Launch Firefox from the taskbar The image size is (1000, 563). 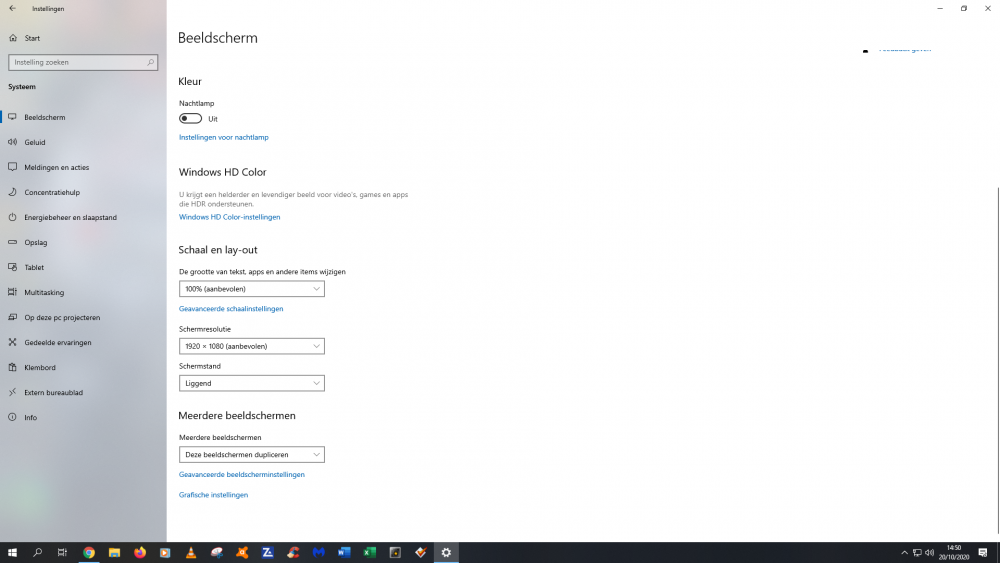(x=140, y=552)
